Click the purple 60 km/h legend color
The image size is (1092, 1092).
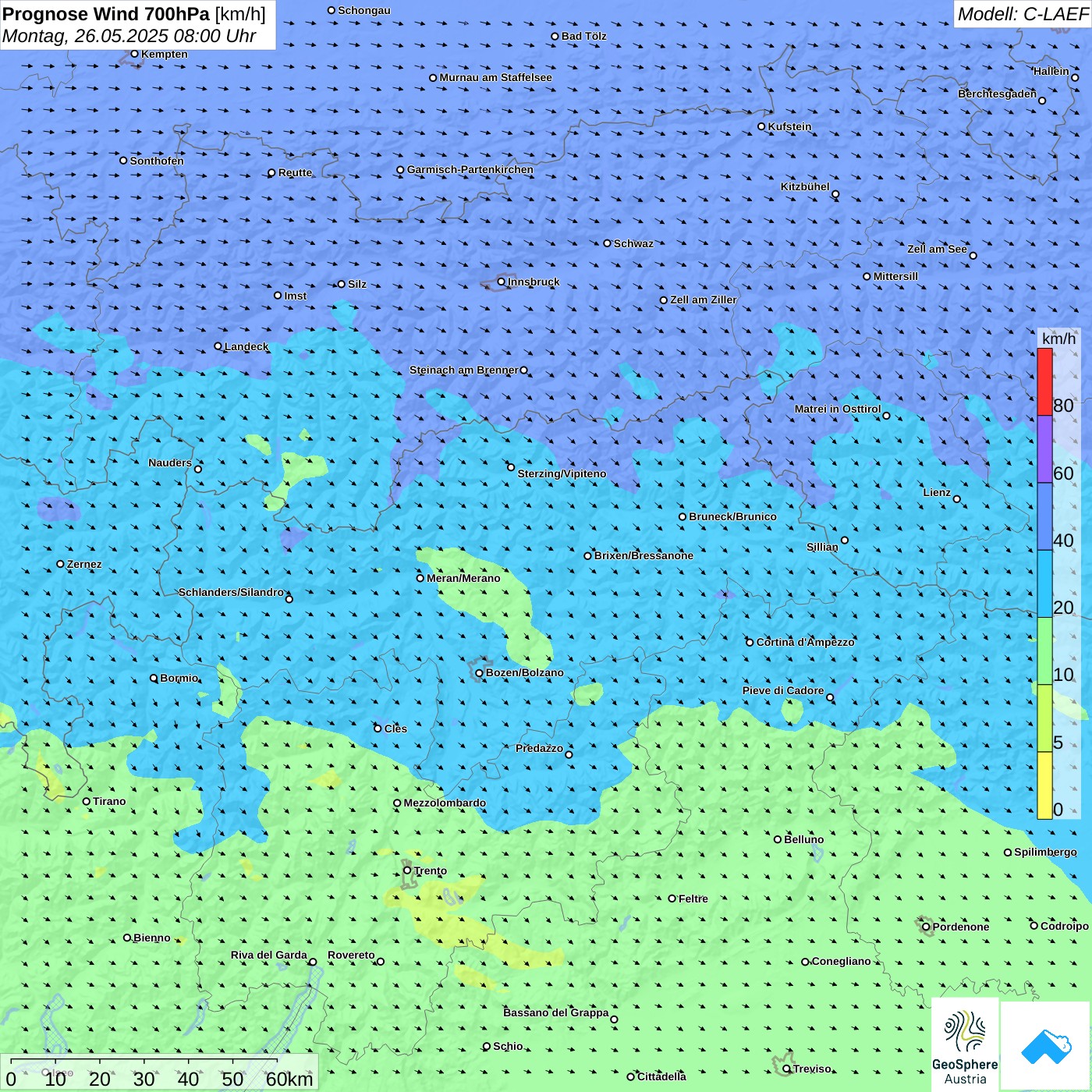pos(1044,449)
